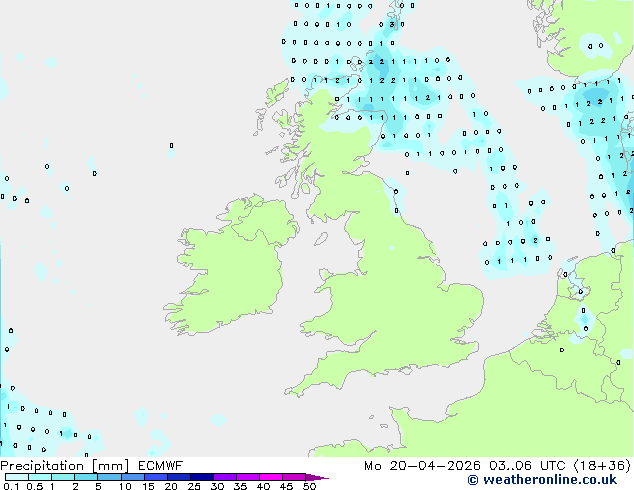Click the '0.5' legend label
This screenshot has height=490, width=634.
35,486
